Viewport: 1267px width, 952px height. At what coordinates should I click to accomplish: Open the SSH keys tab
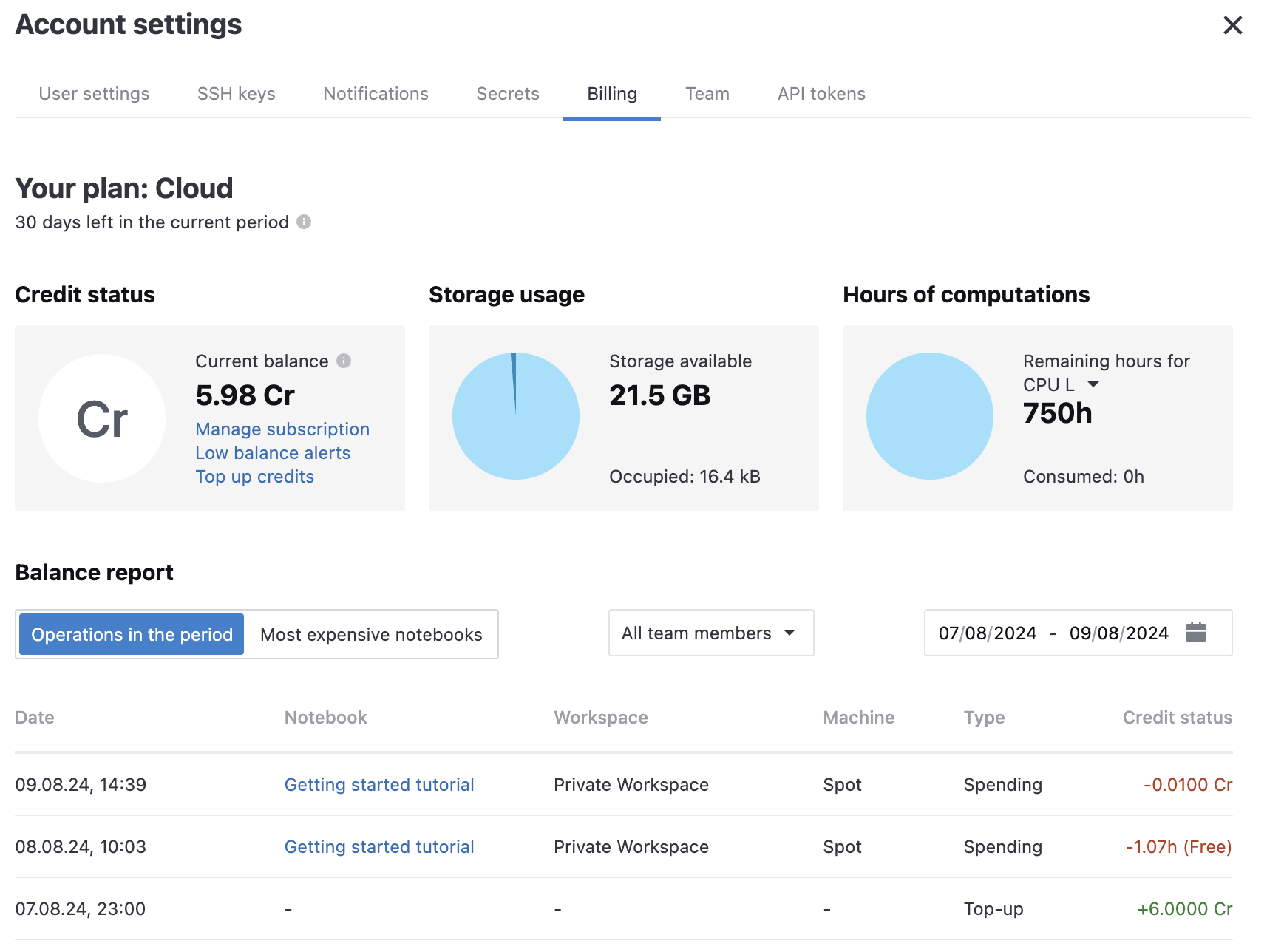pos(236,94)
